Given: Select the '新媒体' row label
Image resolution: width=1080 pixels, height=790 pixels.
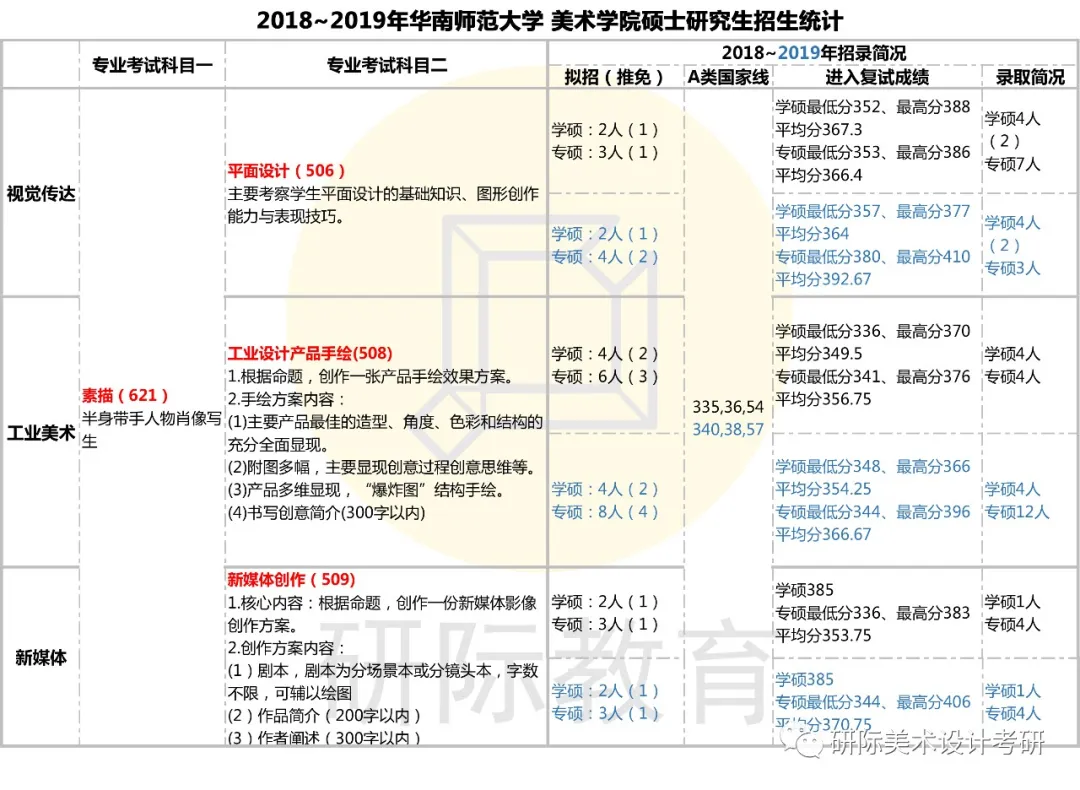Looking at the screenshot, I should click(41, 658).
